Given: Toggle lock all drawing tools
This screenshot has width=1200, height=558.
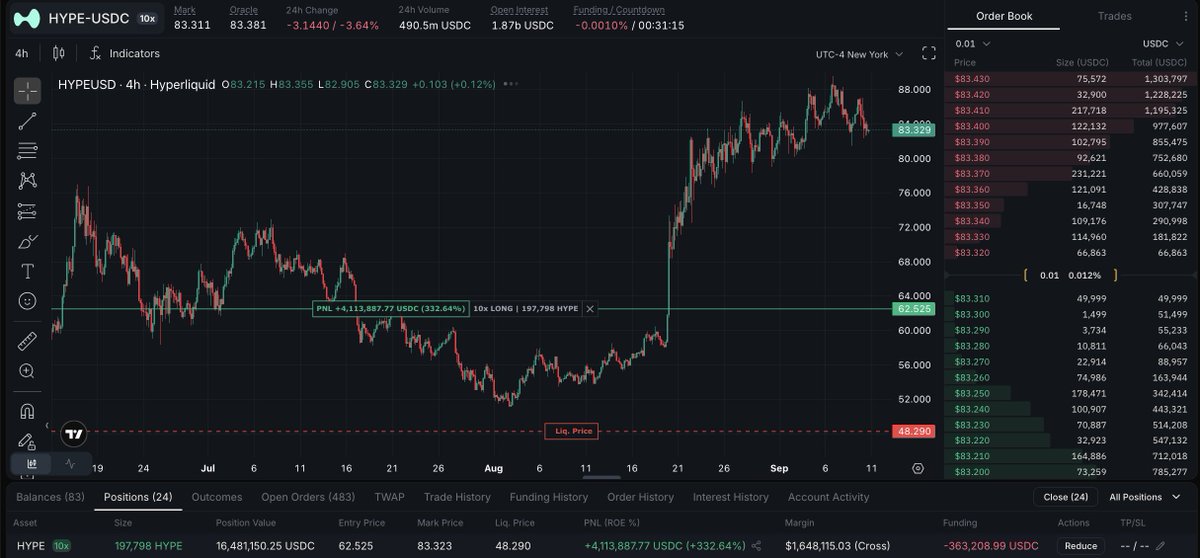Looking at the screenshot, I should coord(27,440).
